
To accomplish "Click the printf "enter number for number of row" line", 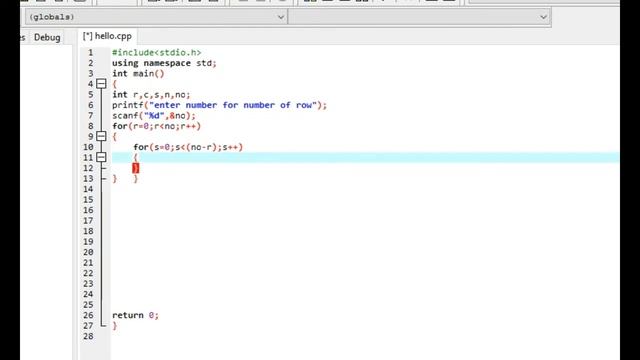I will pyautogui.click(x=220, y=105).
